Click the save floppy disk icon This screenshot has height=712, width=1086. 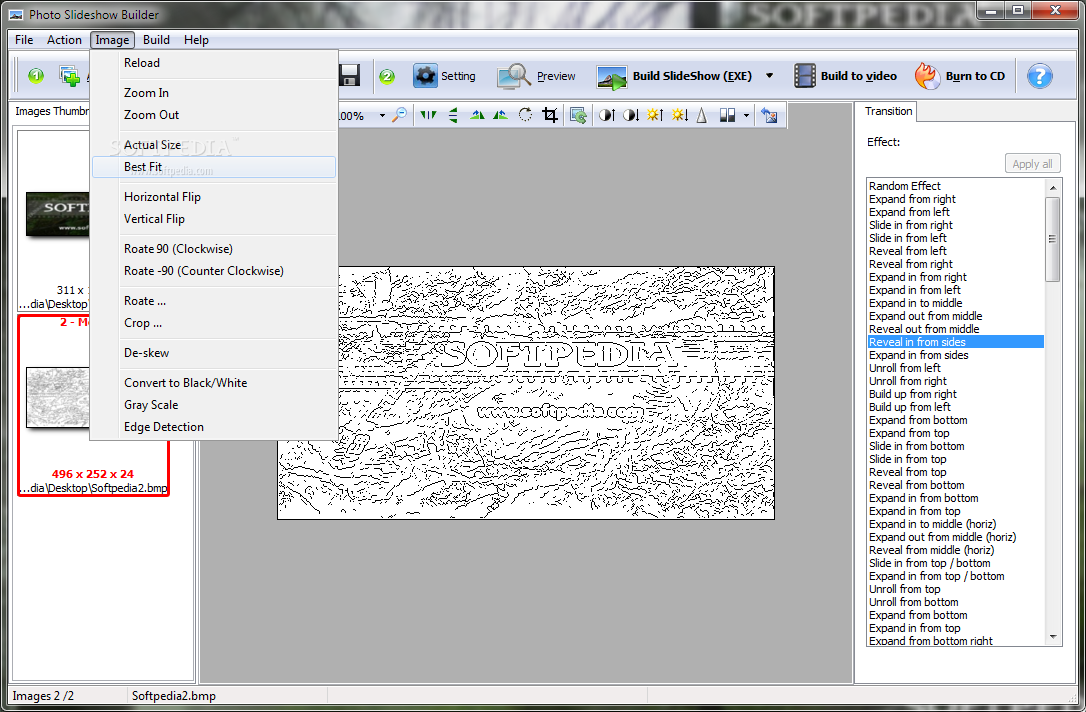click(x=350, y=75)
